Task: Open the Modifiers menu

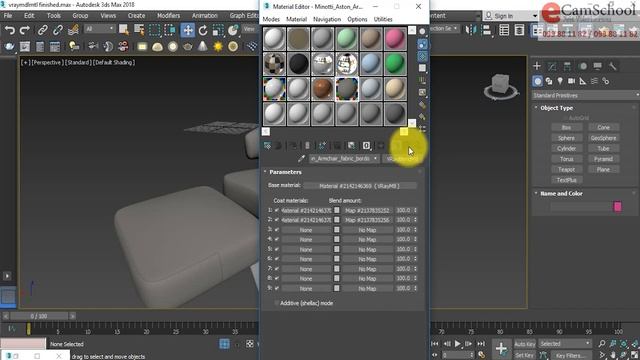Action: 169,16
